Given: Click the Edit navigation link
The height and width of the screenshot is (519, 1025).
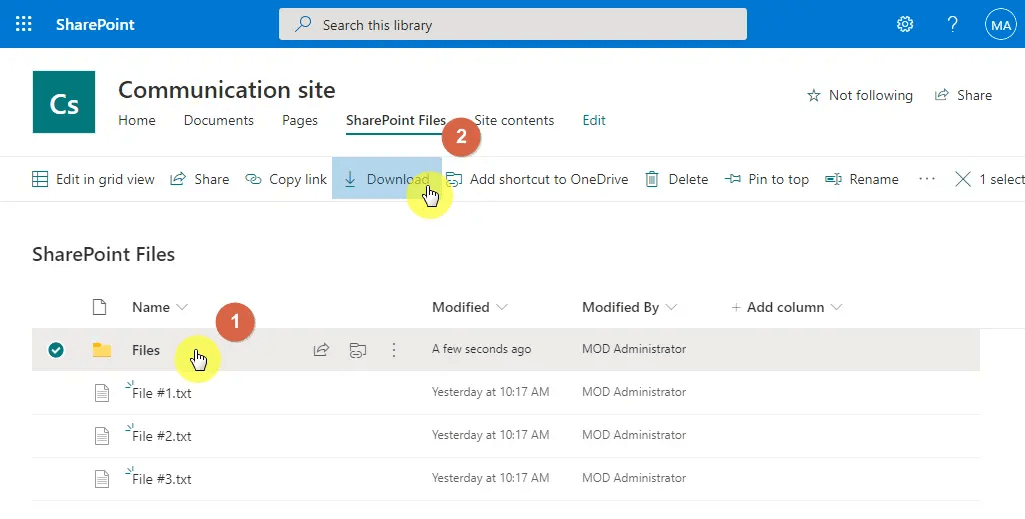Looking at the screenshot, I should [594, 120].
